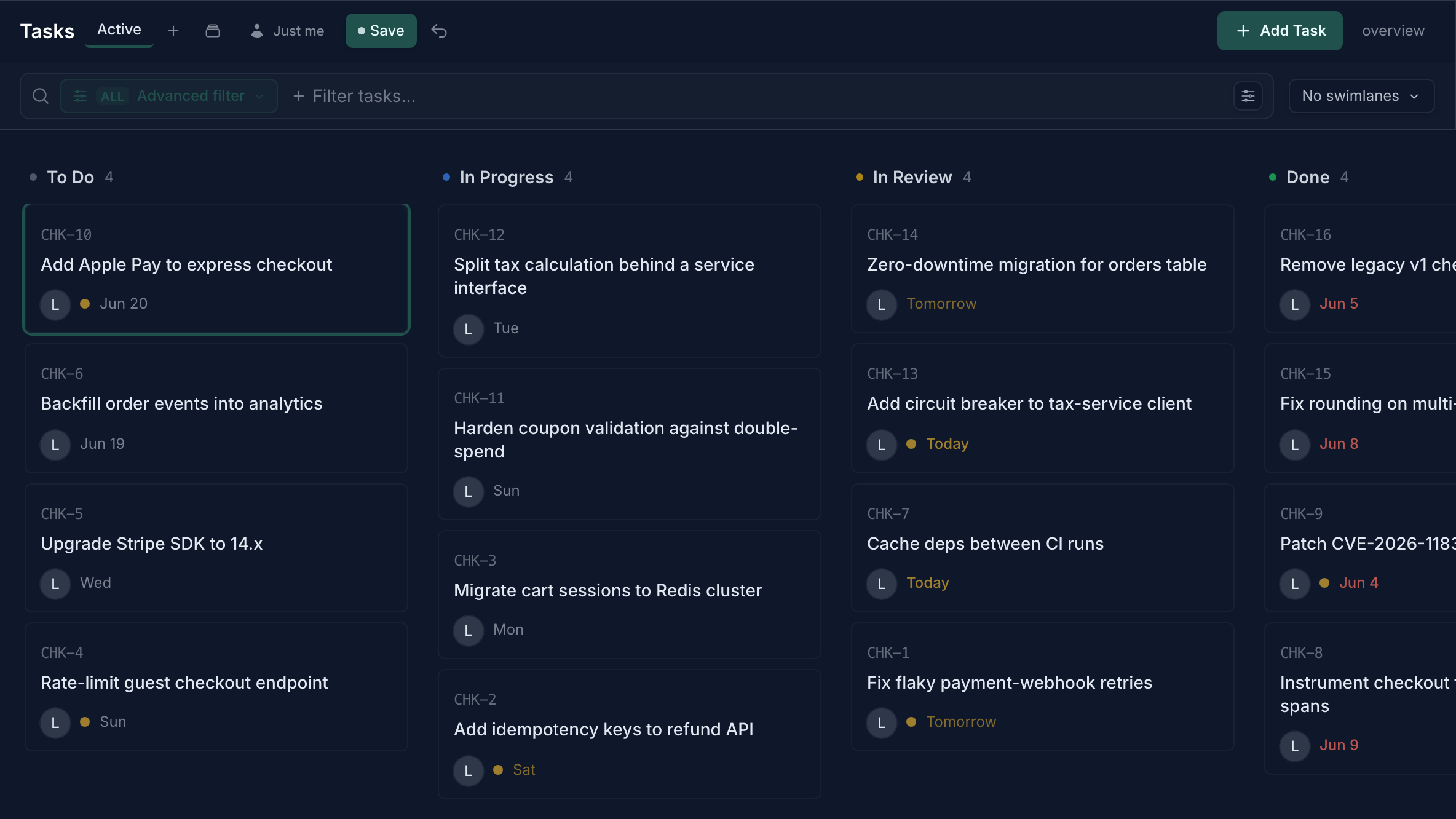Click assignee avatar on CHK-6 card

tap(55, 445)
